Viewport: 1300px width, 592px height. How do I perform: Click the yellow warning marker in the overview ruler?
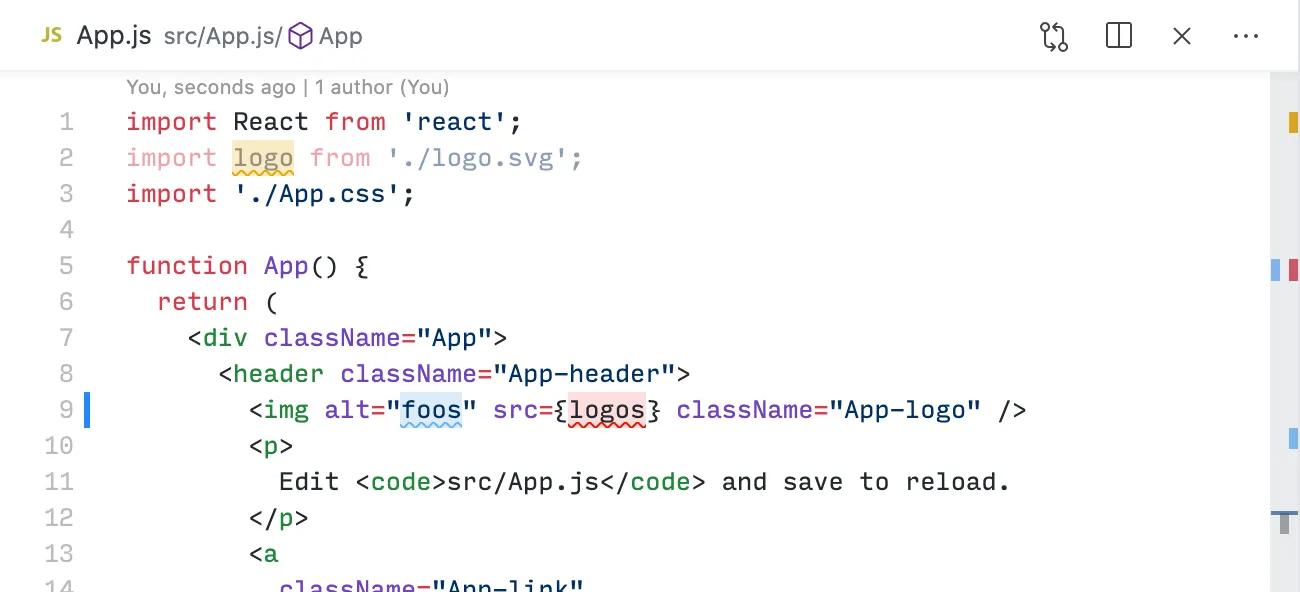click(1293, 122)
